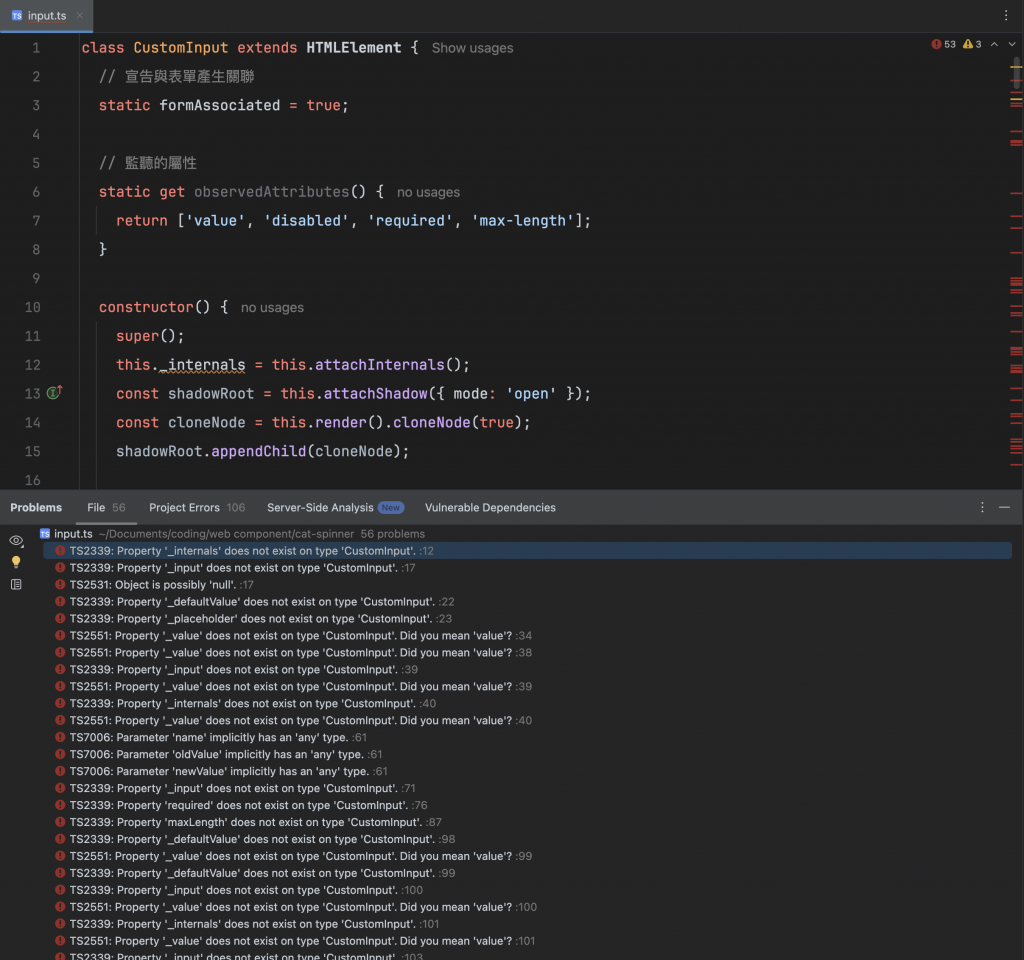The width and height of the screenshot is (1024, 960).
Task: Hide the Problems tool window (minimize dash)
Action: [x=1004, y=507]
